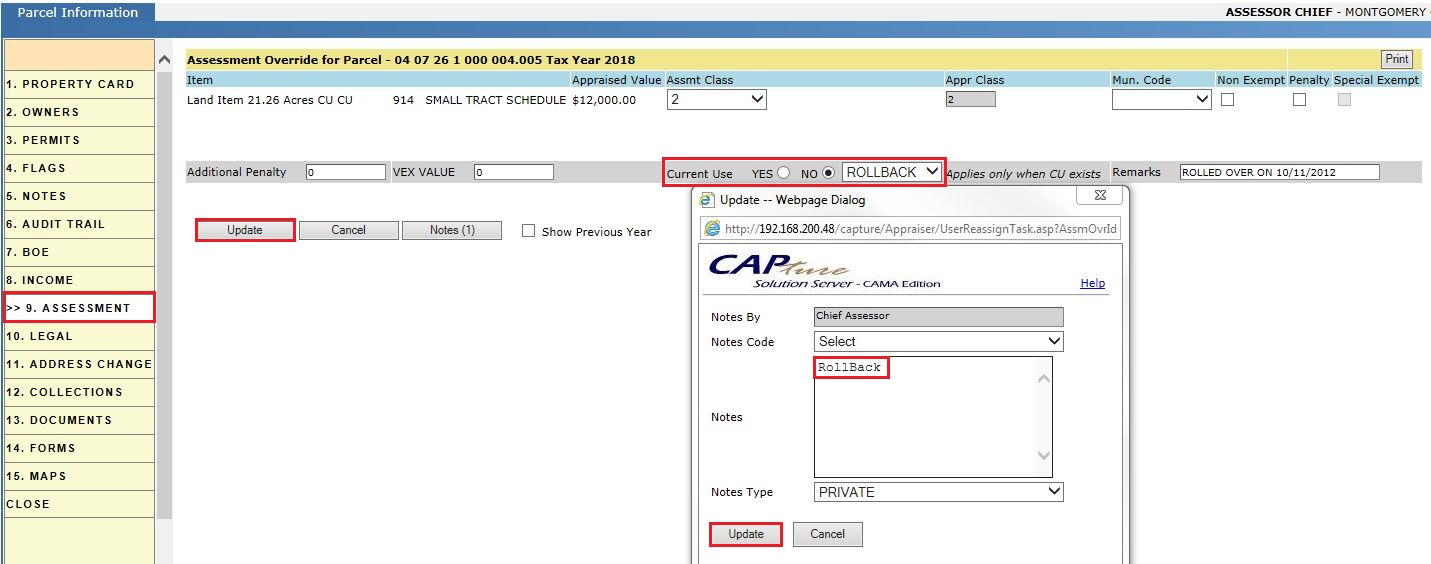
Task: Click the IE page icon in address bar
Action: point(713,228)
